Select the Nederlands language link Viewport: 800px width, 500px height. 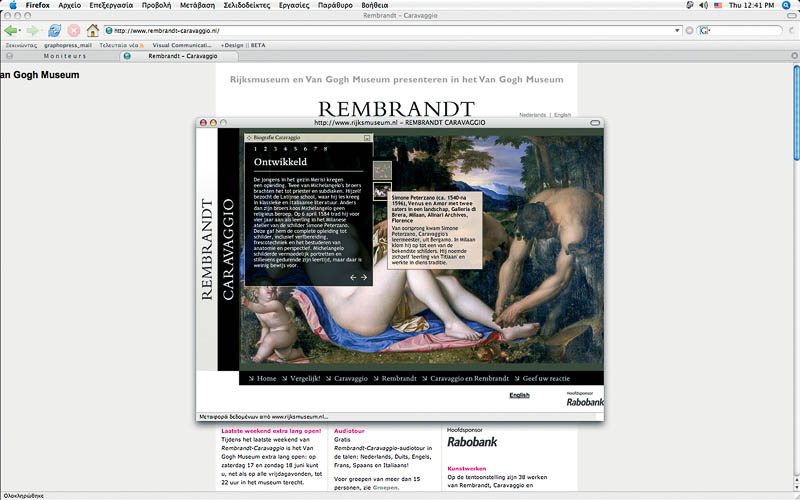click(x=532, y=115)
